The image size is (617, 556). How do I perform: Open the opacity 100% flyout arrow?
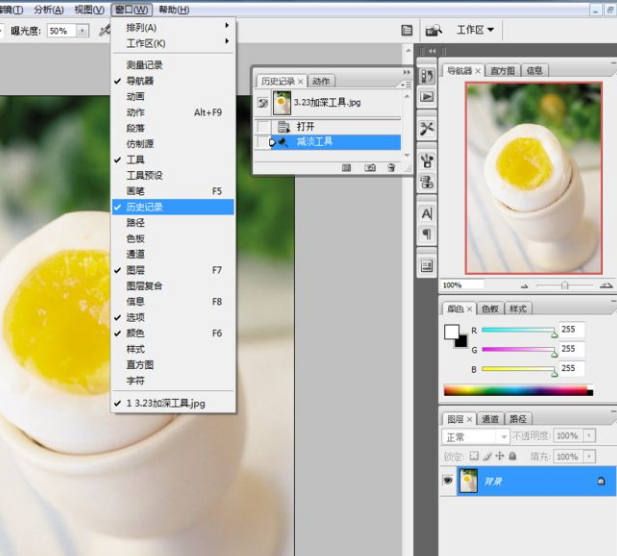click(589, 436)
